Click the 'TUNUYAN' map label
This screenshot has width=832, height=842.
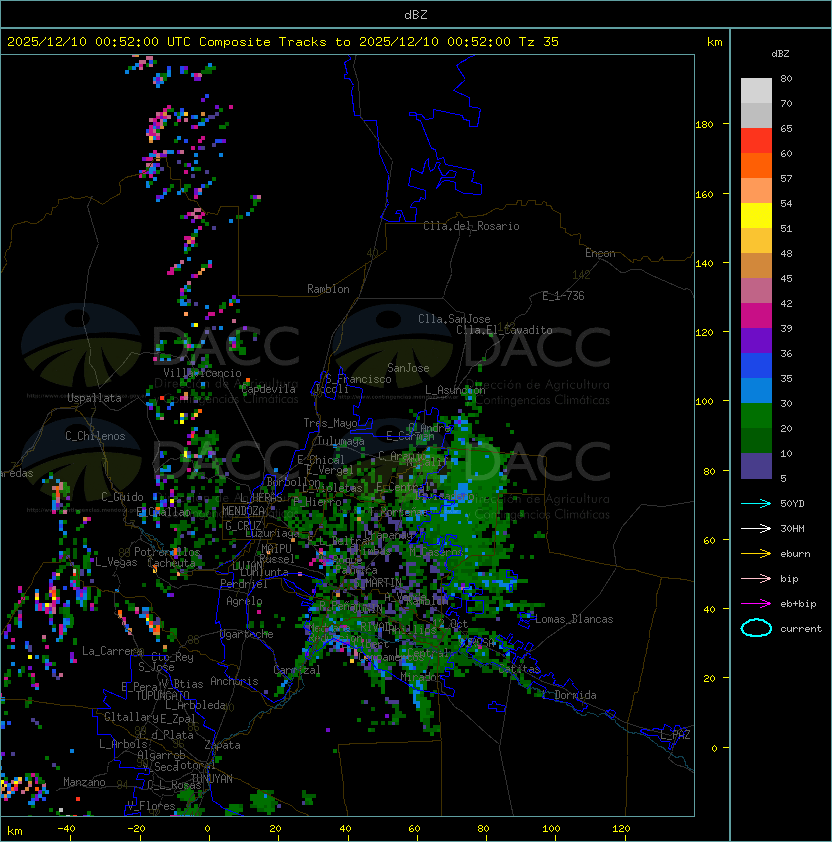click(212, 779)
